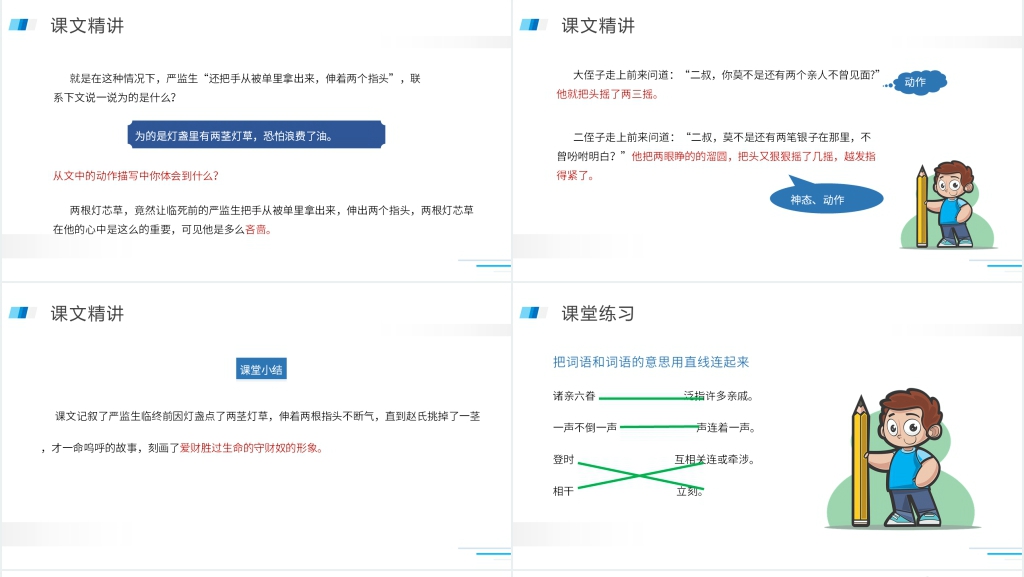Click the blue parallelogram icon beside the first 课文精讲 title
1024x577 pixels.
(21, 25)
